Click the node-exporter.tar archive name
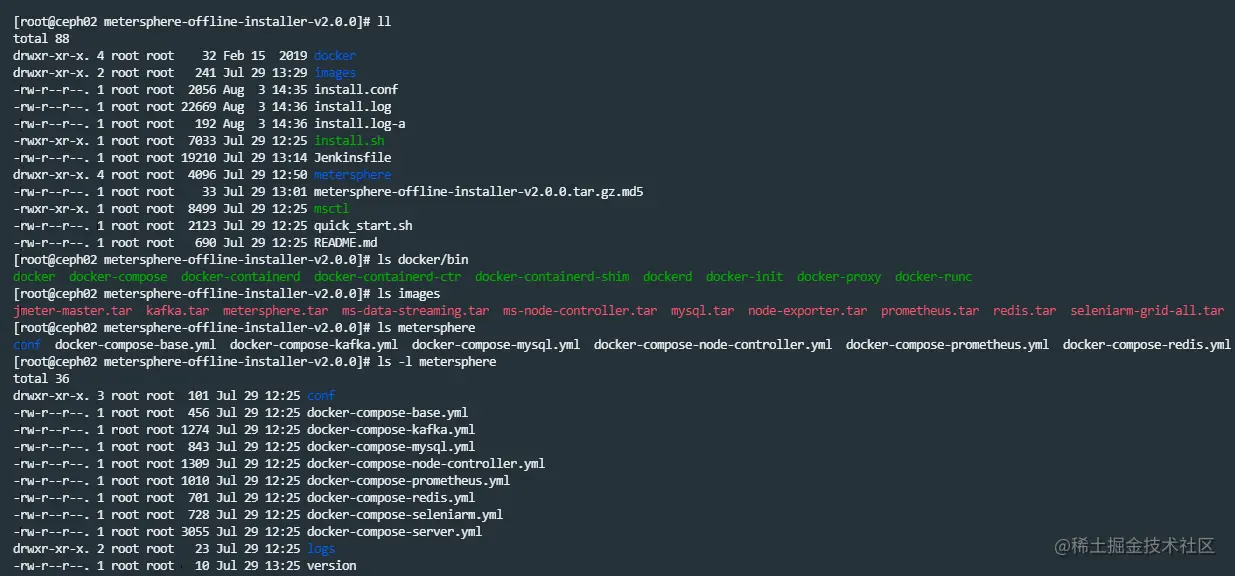This screenshot has height=576, width=1235. [x=807, y=311]
